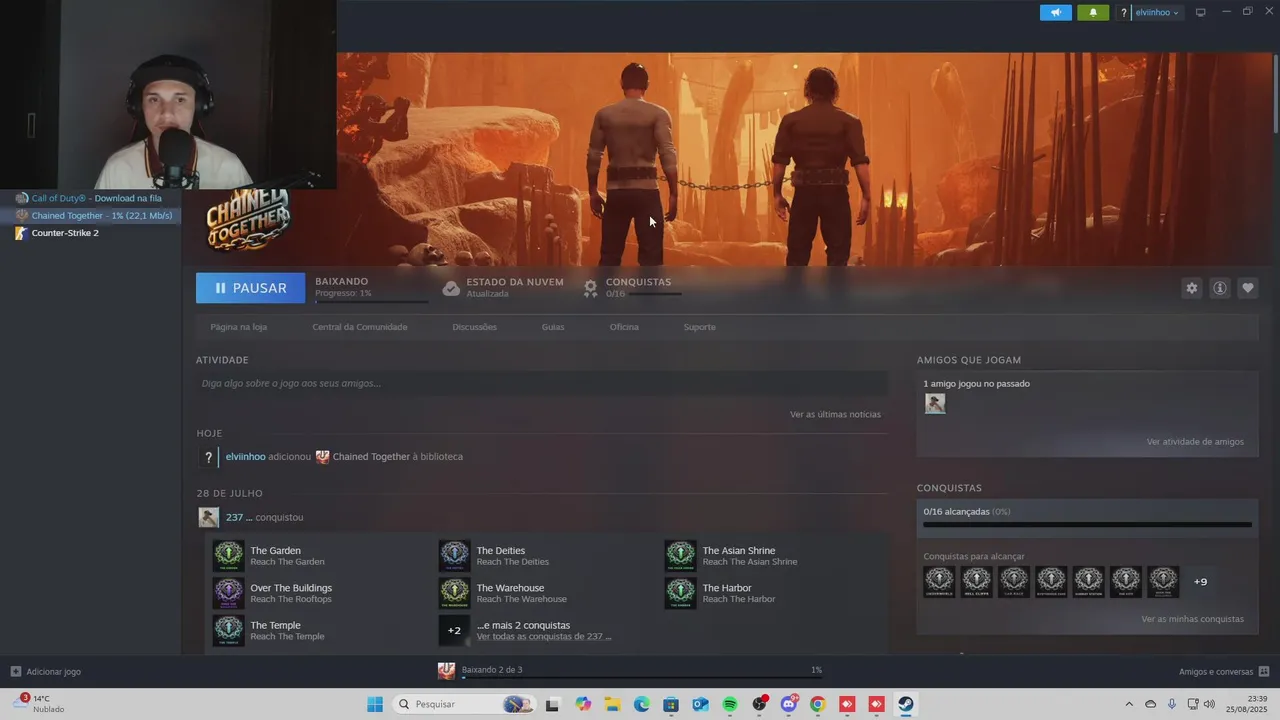Click the download progress bar under Baixando
Viewport: 1280px width, 720px height.
click(371, 301)
